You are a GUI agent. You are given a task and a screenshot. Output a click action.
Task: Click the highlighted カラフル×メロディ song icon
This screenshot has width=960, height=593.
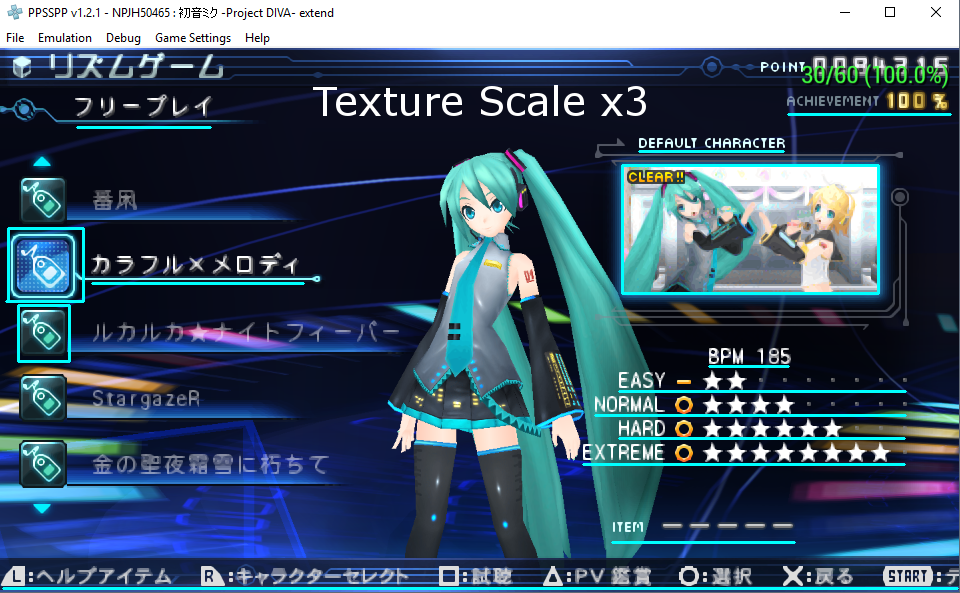(45, 264)
